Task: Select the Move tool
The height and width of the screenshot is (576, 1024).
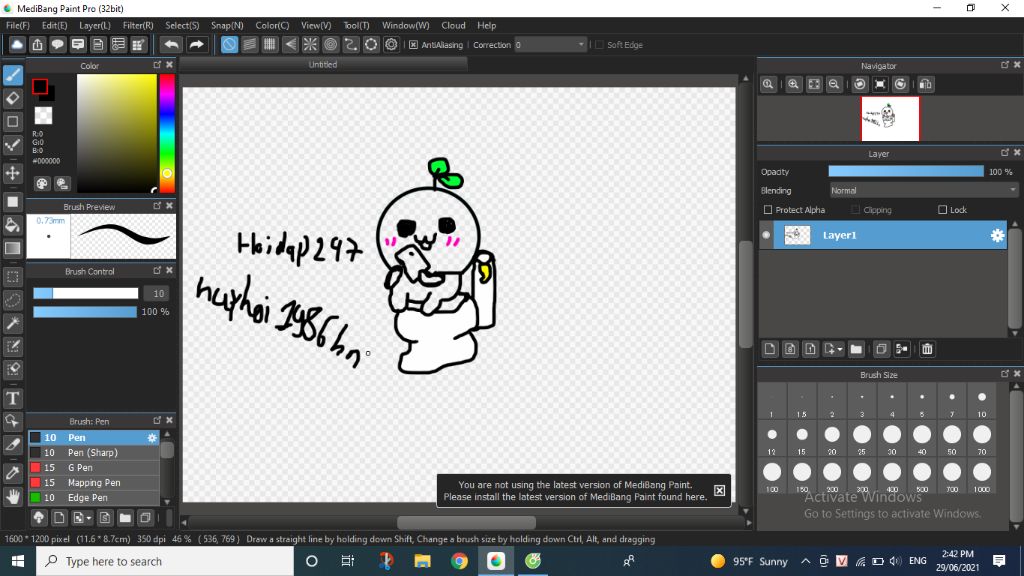Action: 13,173
